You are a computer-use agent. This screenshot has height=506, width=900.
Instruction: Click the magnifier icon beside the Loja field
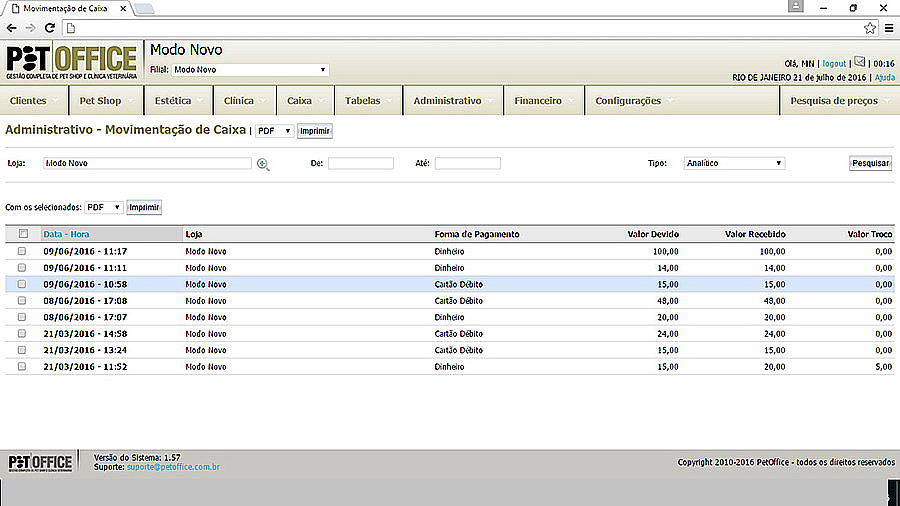[x=263, y=164]
